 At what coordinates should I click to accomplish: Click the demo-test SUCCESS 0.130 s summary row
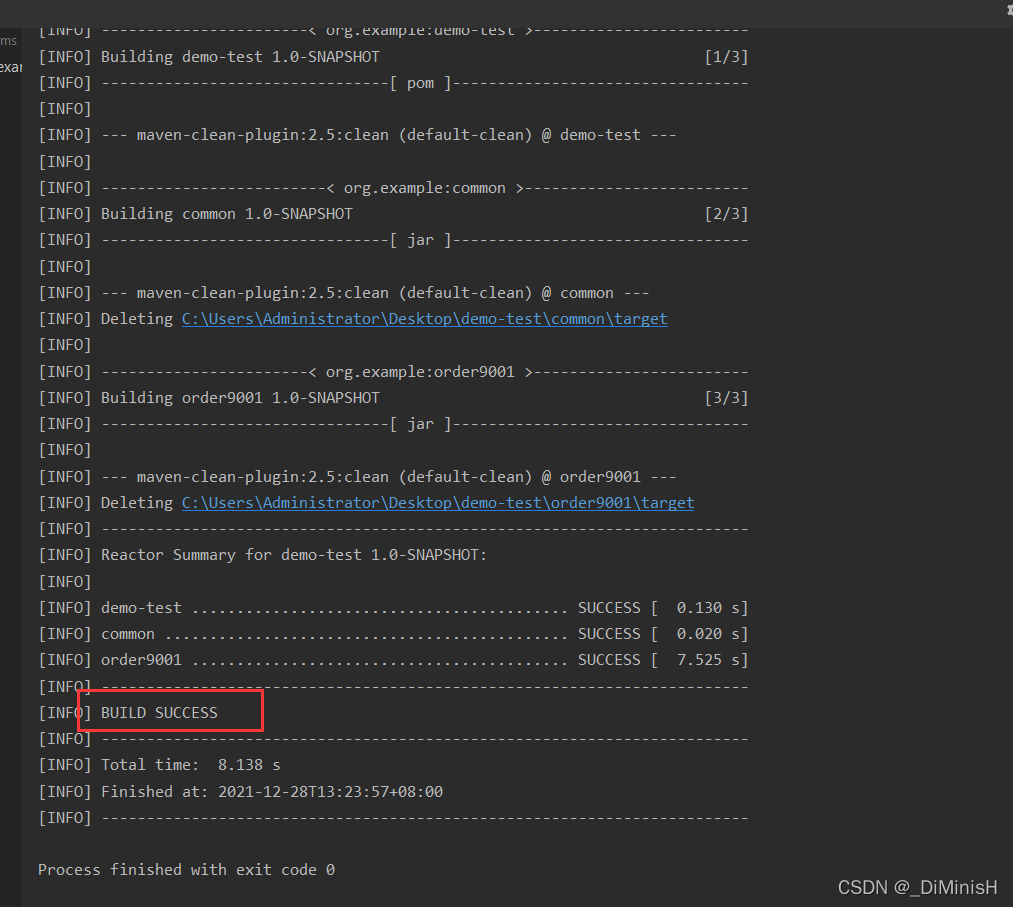[x=393, y=608]
